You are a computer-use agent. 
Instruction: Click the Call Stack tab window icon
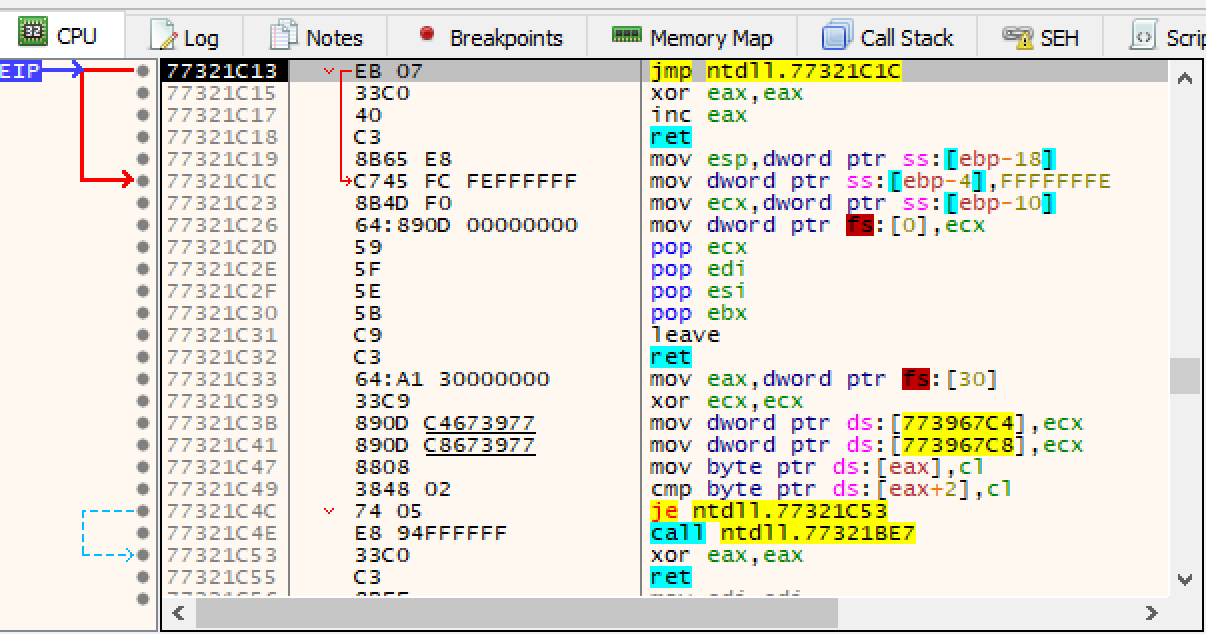pos(836,37)
